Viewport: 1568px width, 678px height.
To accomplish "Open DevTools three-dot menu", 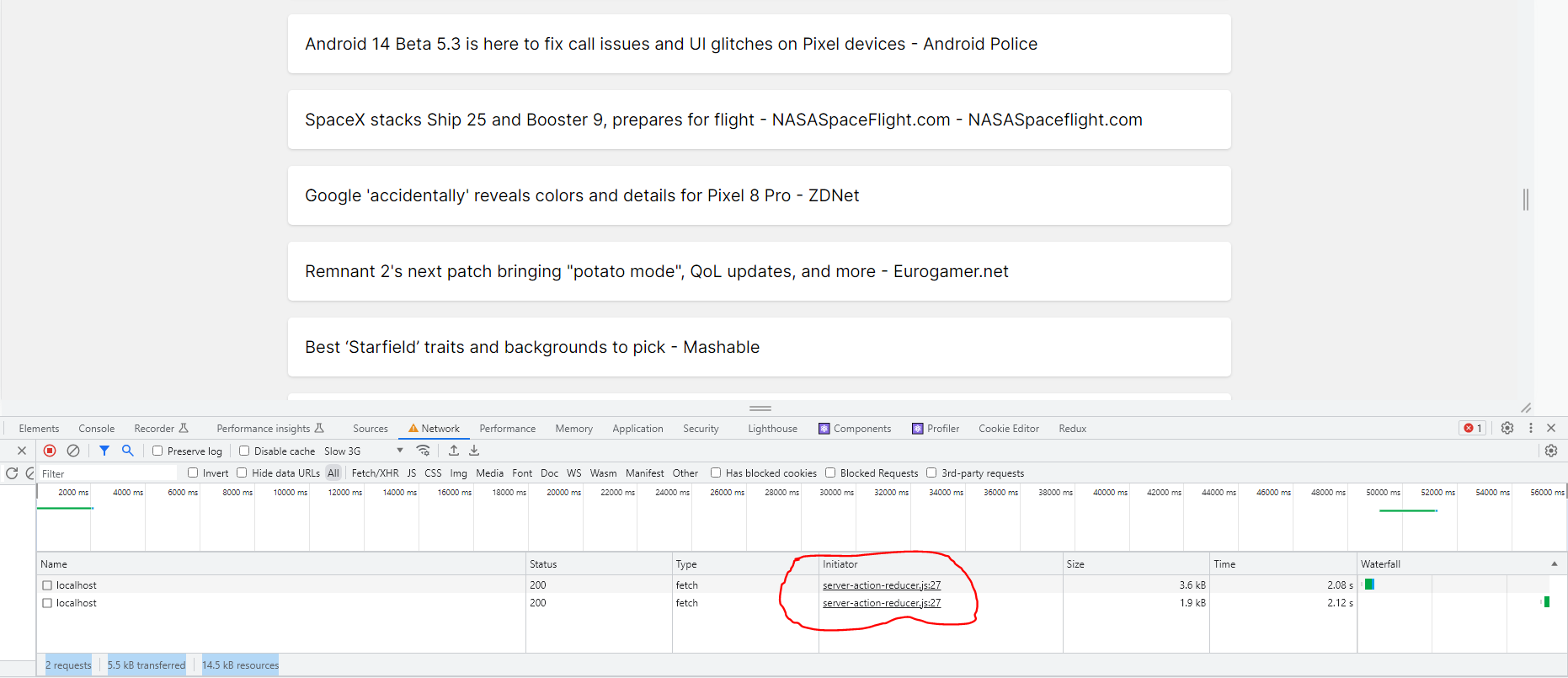I will coord(1531,428).
